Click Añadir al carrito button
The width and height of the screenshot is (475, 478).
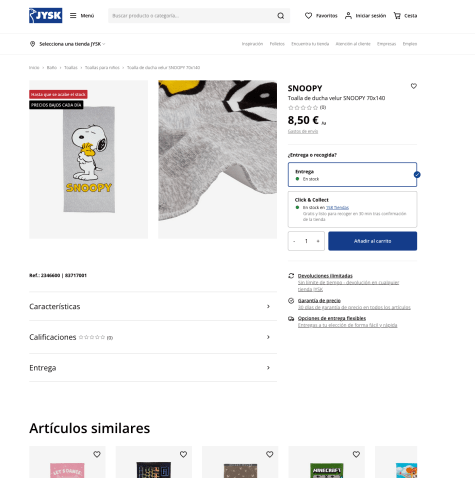coord(372,241)
